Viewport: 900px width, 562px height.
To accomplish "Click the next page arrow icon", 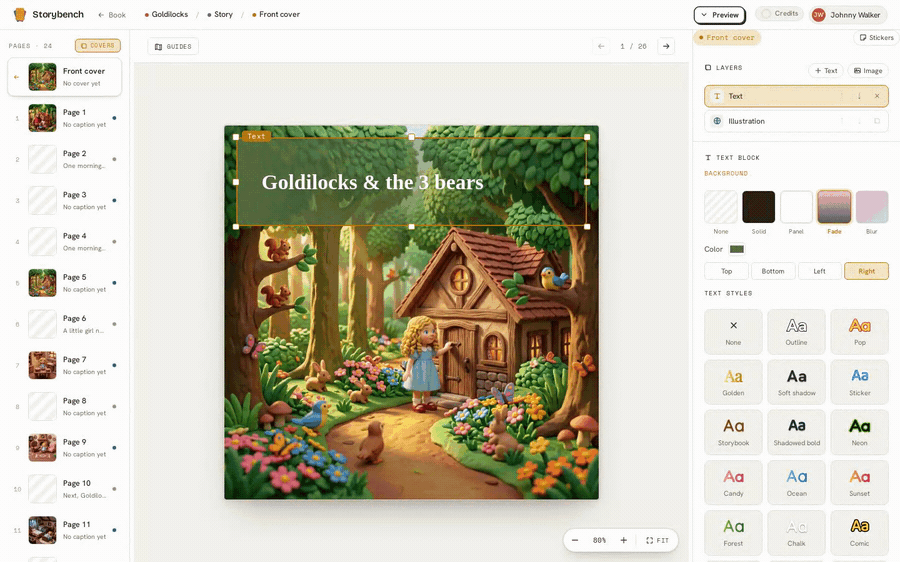I will tap(666, 46).
